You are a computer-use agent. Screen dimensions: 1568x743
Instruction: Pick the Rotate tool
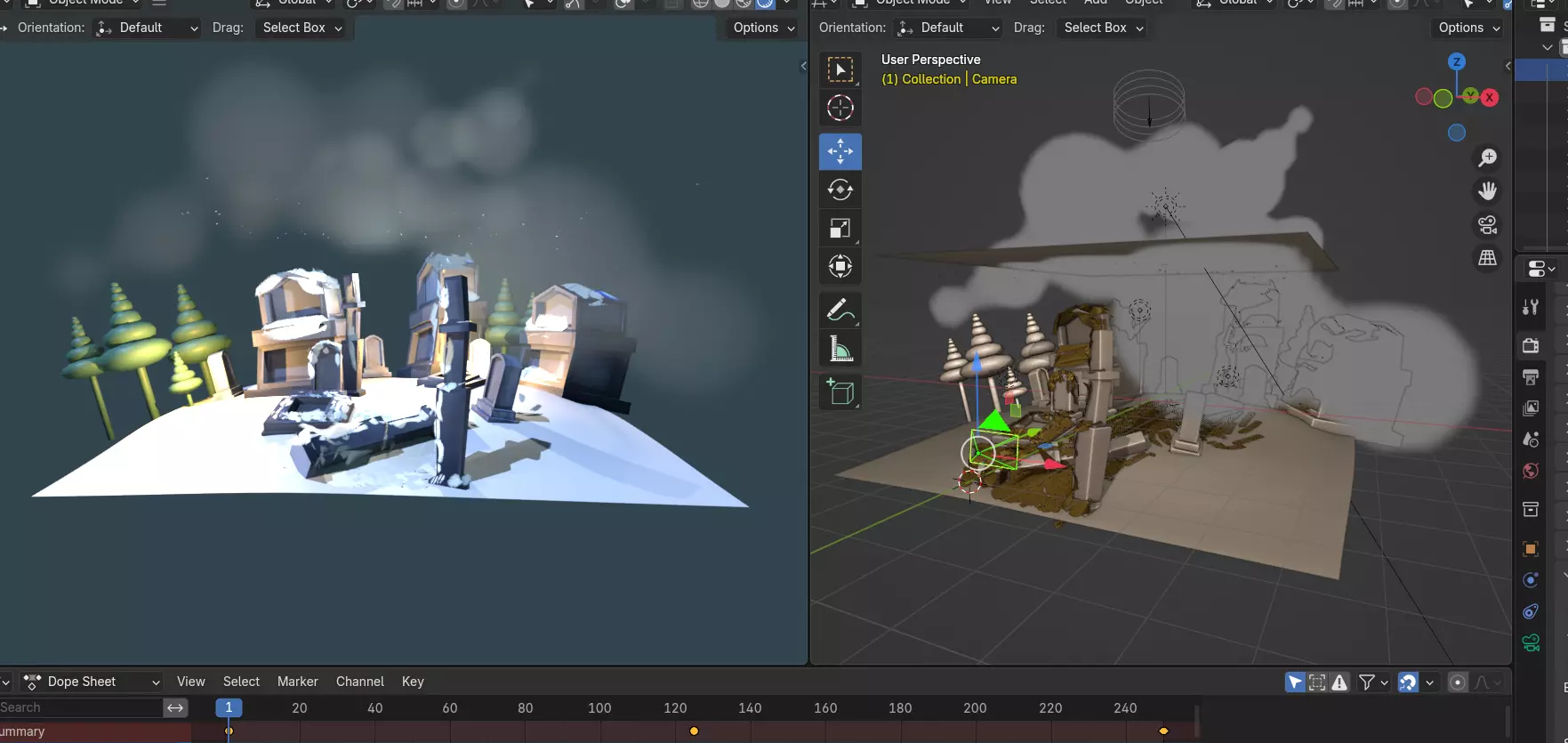[840, 190]
